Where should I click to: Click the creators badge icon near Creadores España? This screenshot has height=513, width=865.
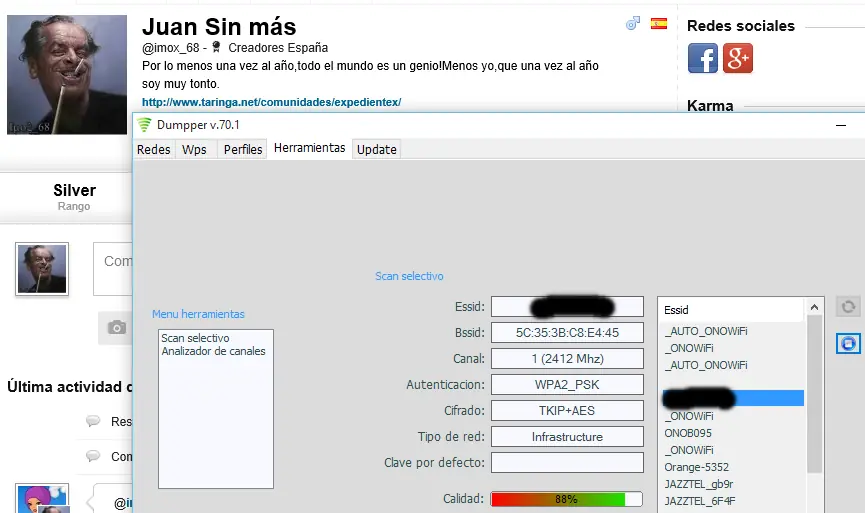(216, 47)
